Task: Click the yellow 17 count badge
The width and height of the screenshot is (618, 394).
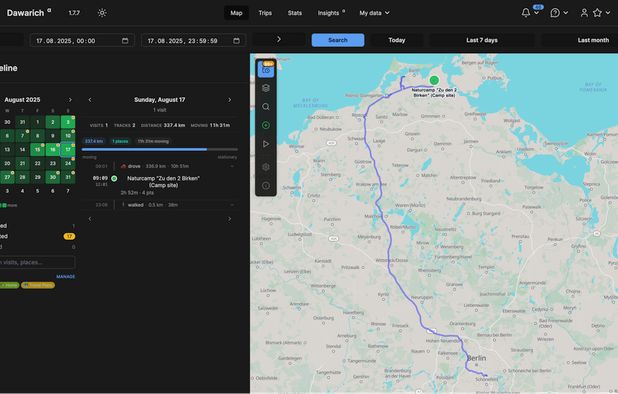Action: pos(69,236)
